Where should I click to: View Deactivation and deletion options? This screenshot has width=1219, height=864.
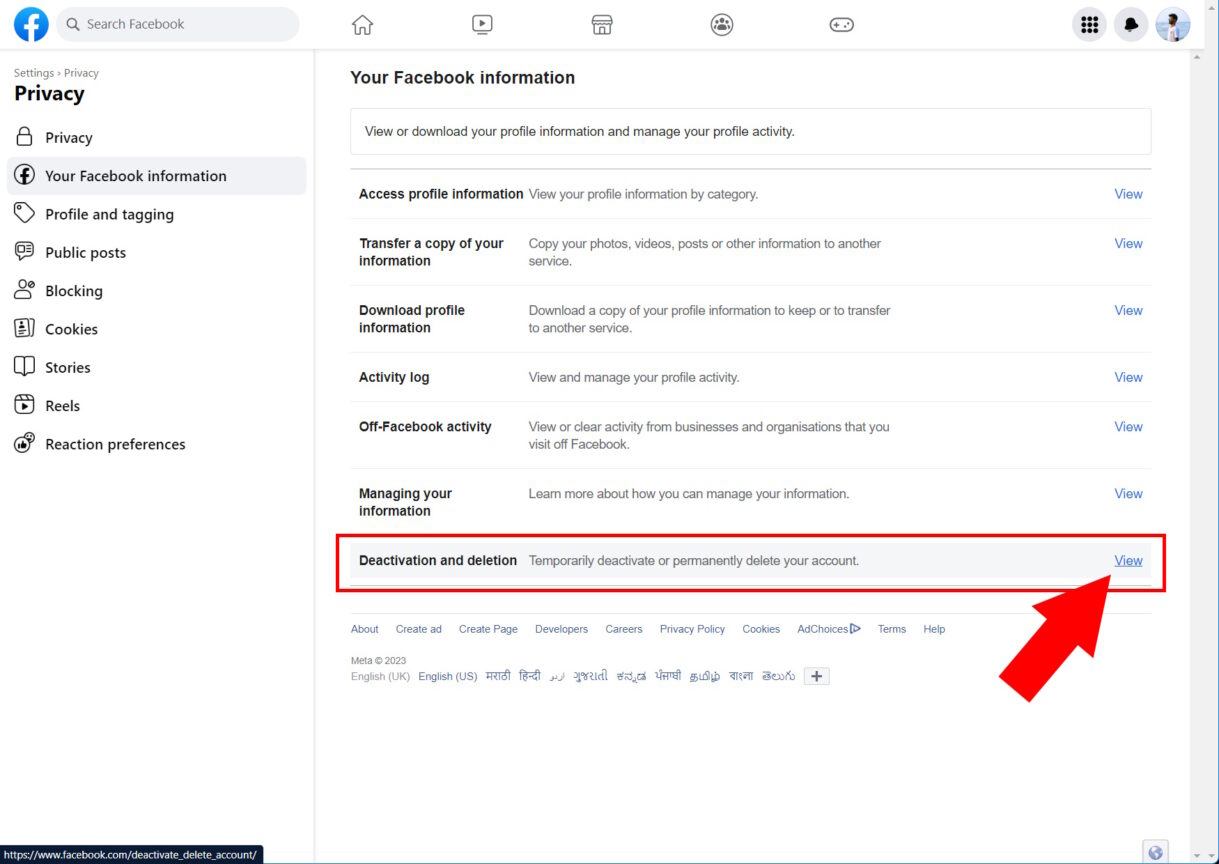click(1128, 560)
